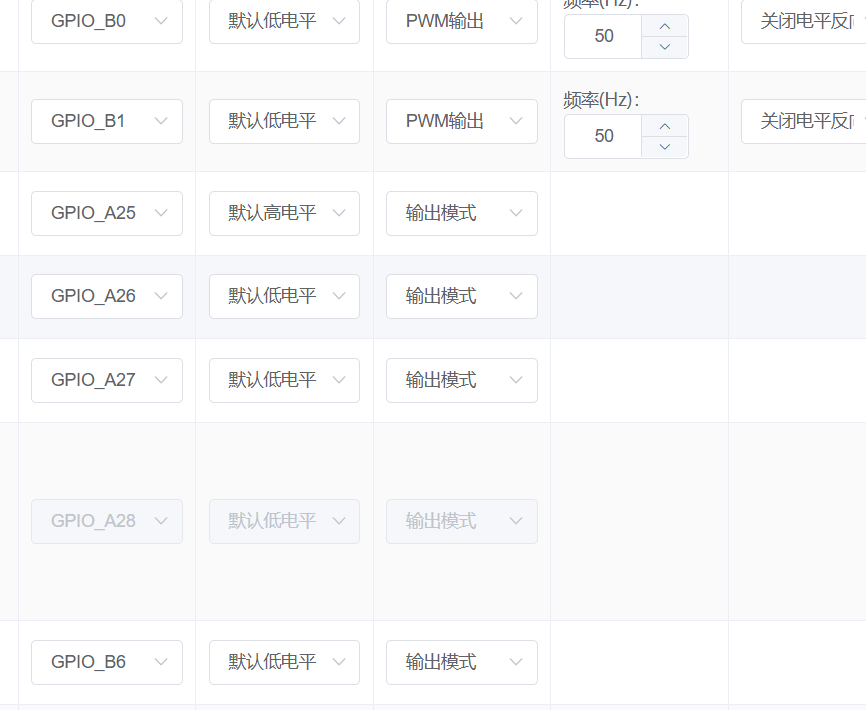This screenshot has width=866, height=710.
Task: Open the 默认高电平 dropdown on GPIO_A25 row
Action: point(284,213)
